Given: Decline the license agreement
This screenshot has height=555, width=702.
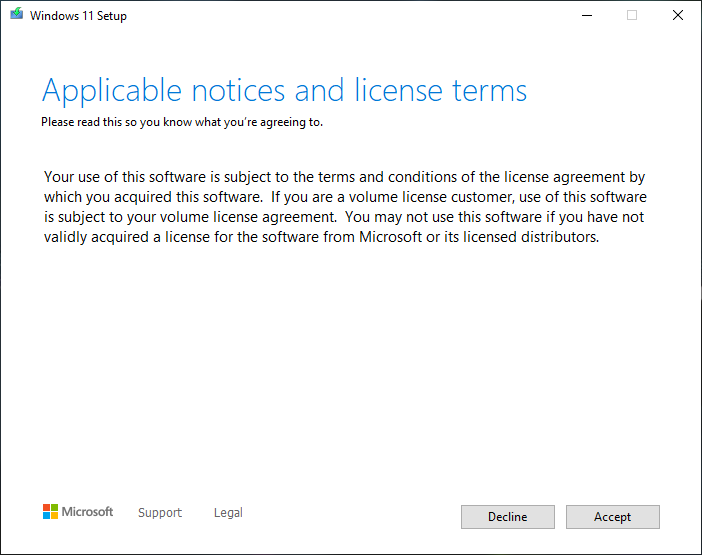Looking at the screenshot, I should [x=508, y=517].
